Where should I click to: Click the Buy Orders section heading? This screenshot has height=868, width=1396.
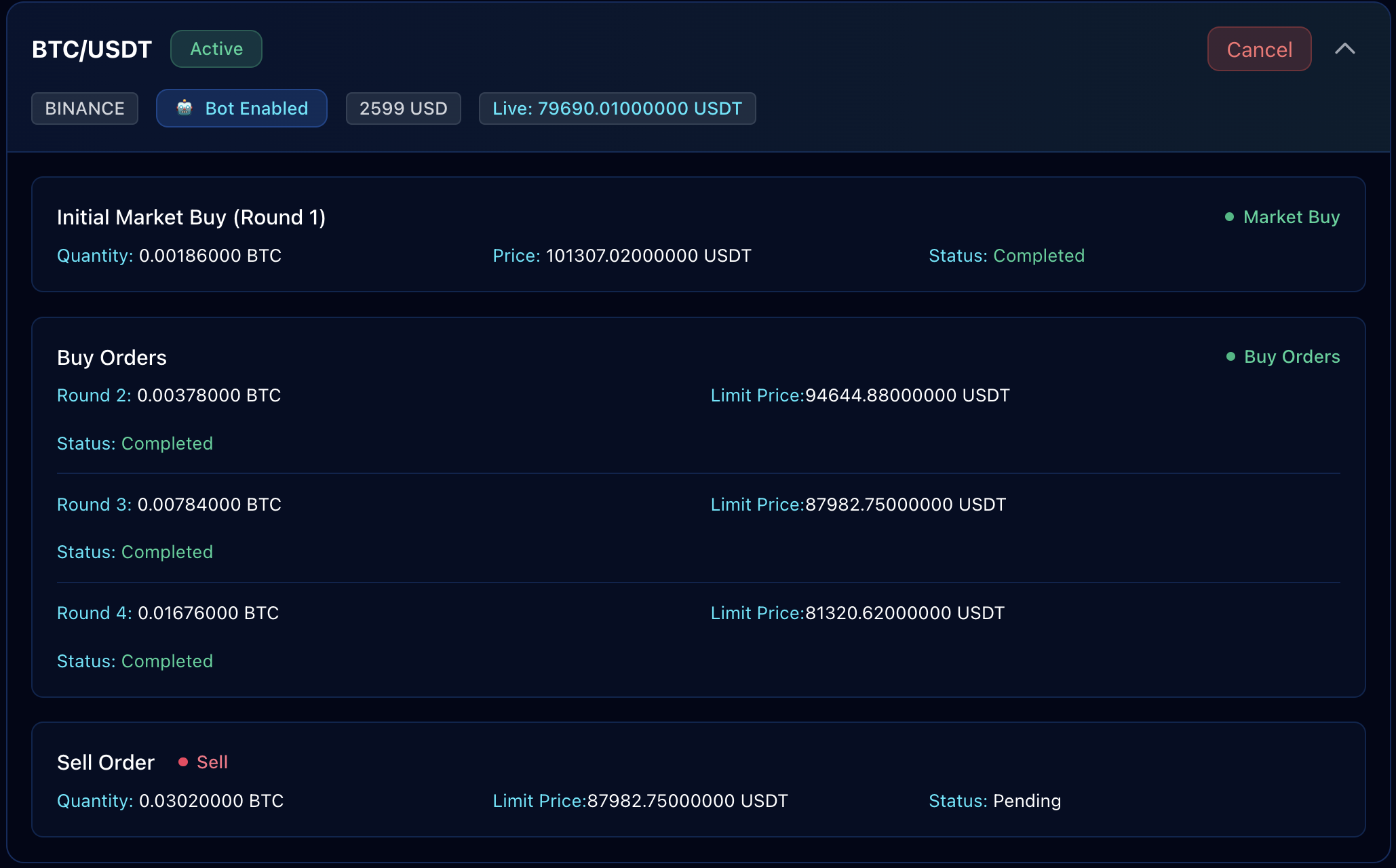[x=112, y=357]
